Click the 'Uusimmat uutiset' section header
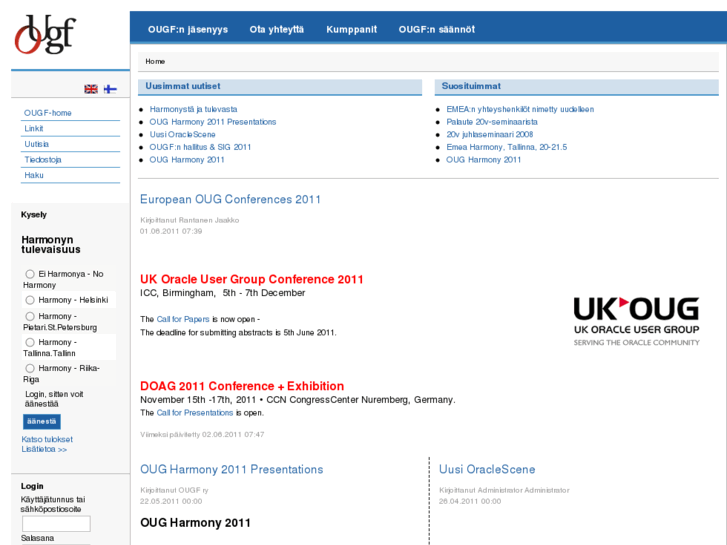The image size is (727, 545). click(x=280, y=87)
